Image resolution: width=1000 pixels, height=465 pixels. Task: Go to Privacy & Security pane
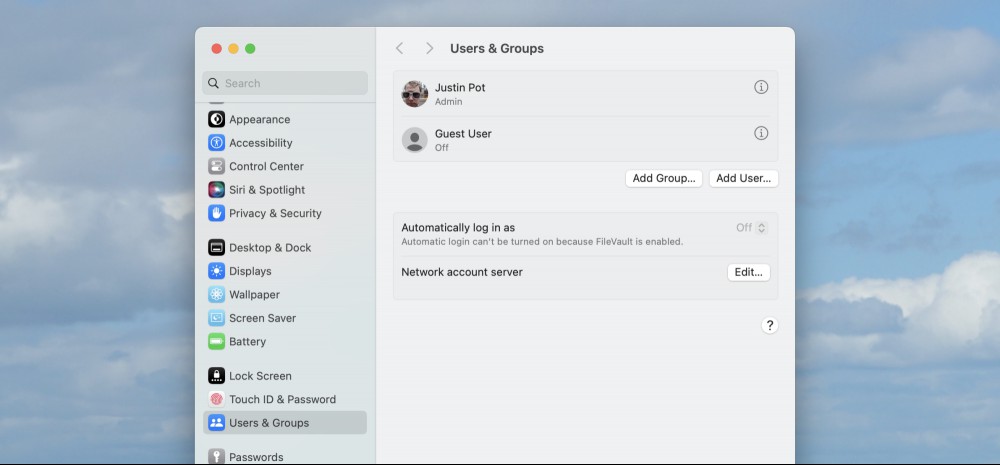[276, 213]
